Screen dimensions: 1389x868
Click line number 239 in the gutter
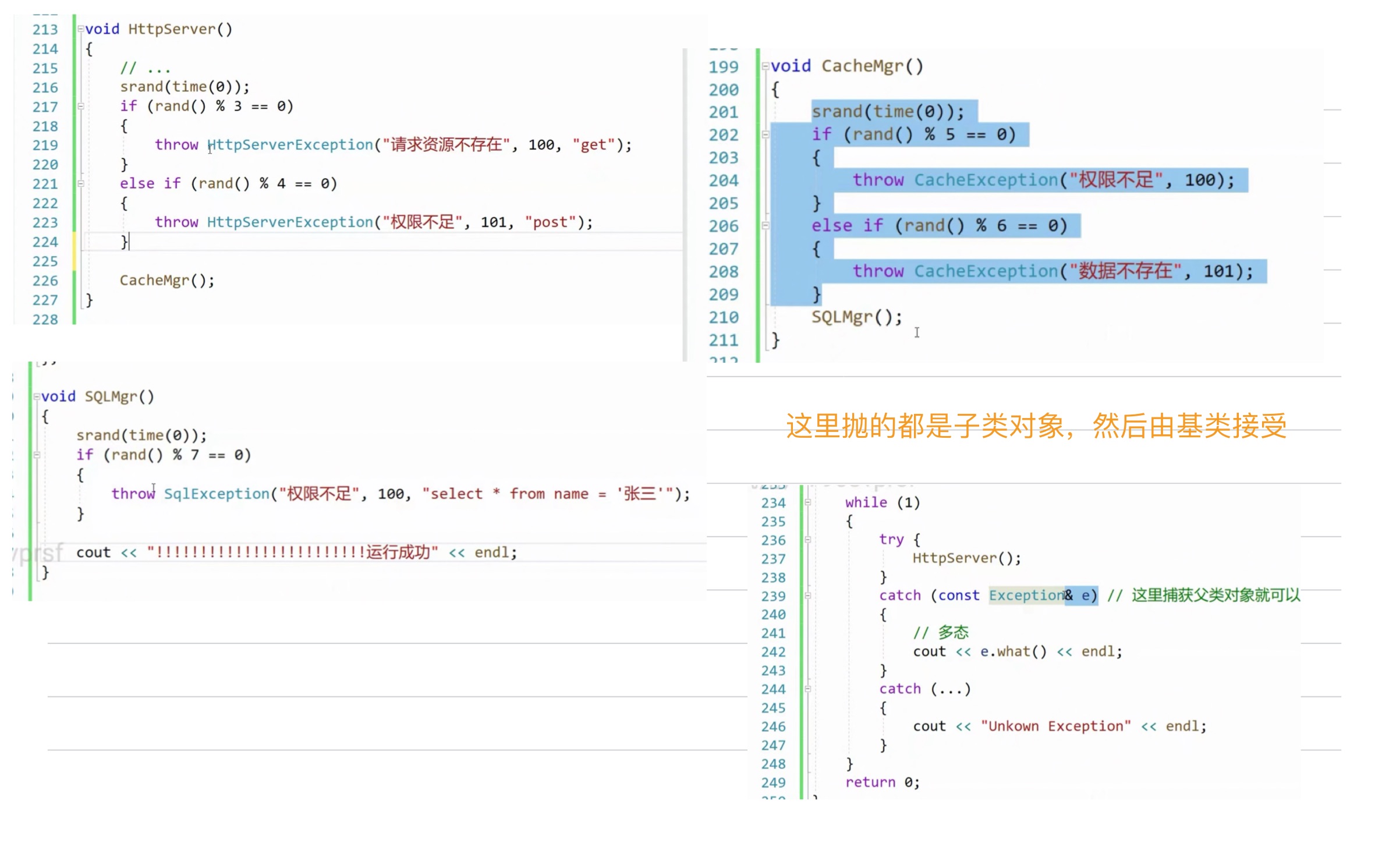click(x=773, y=596)
